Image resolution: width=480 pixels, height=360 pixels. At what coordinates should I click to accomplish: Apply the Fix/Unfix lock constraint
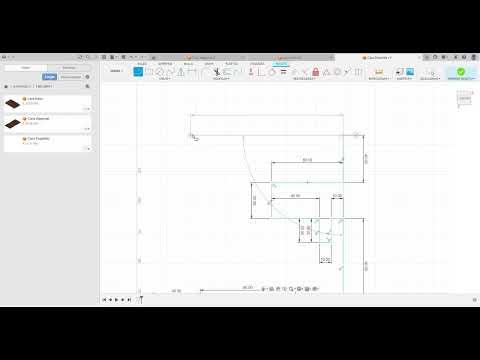(315, 72)
